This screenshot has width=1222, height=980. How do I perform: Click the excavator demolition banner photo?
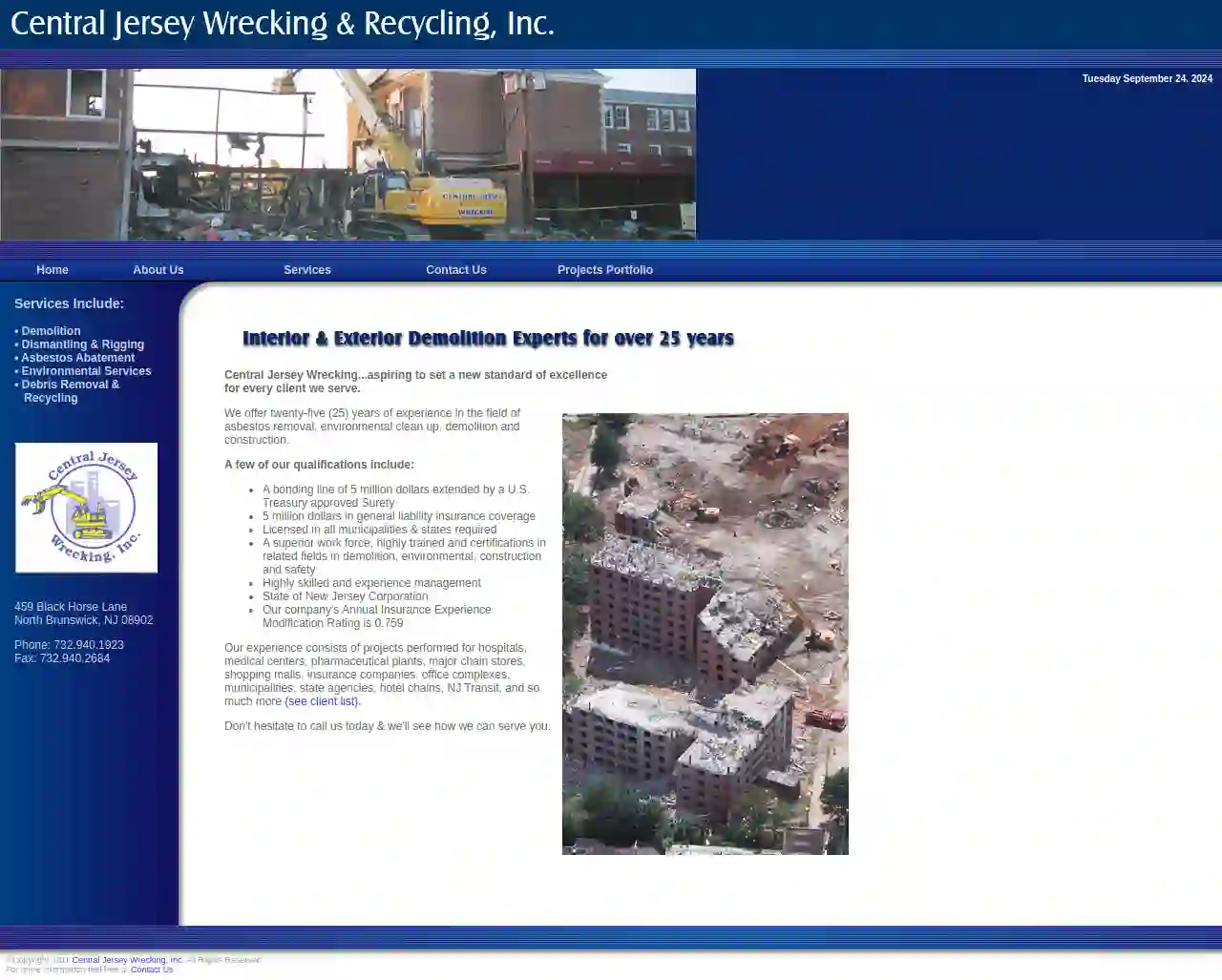pos(348,154)
